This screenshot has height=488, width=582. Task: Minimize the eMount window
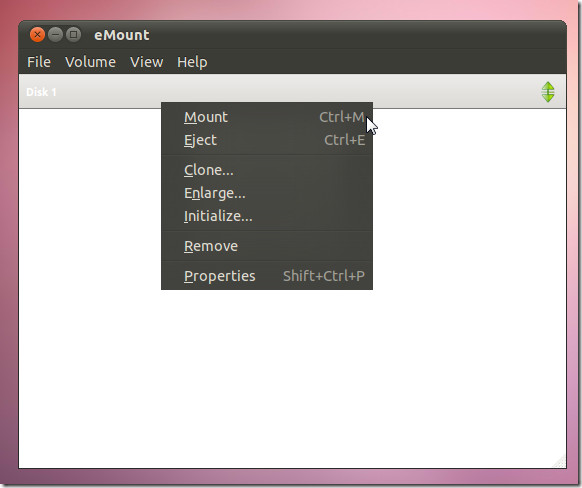click(55, 35)
